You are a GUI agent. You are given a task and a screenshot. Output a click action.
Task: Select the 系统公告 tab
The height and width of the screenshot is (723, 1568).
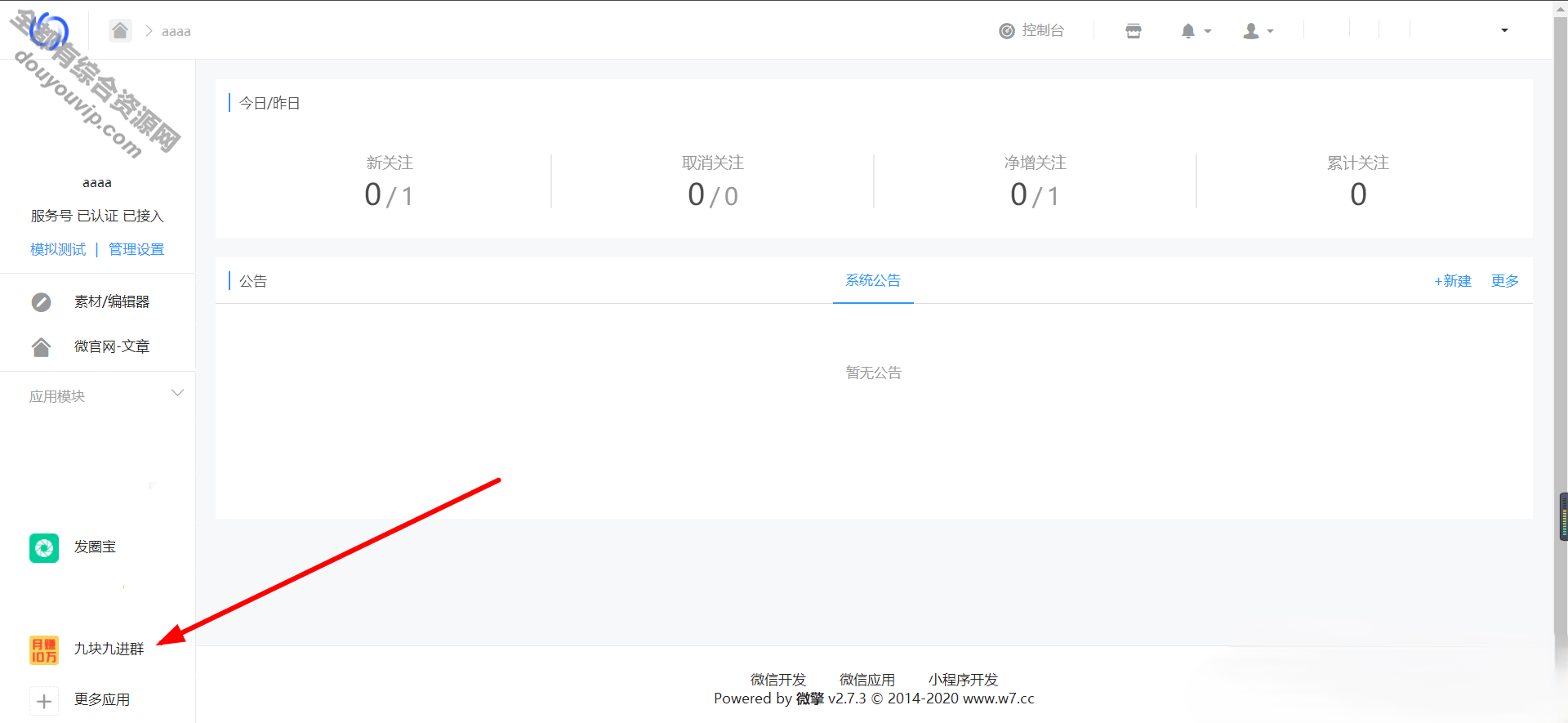(873, 280)
